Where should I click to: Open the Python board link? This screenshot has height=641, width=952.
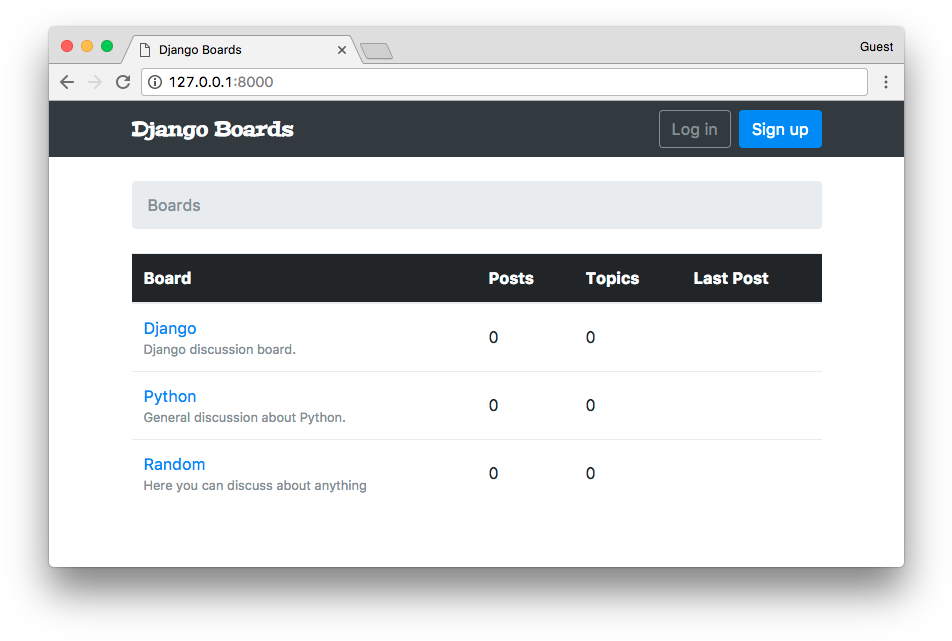(170, 396)
